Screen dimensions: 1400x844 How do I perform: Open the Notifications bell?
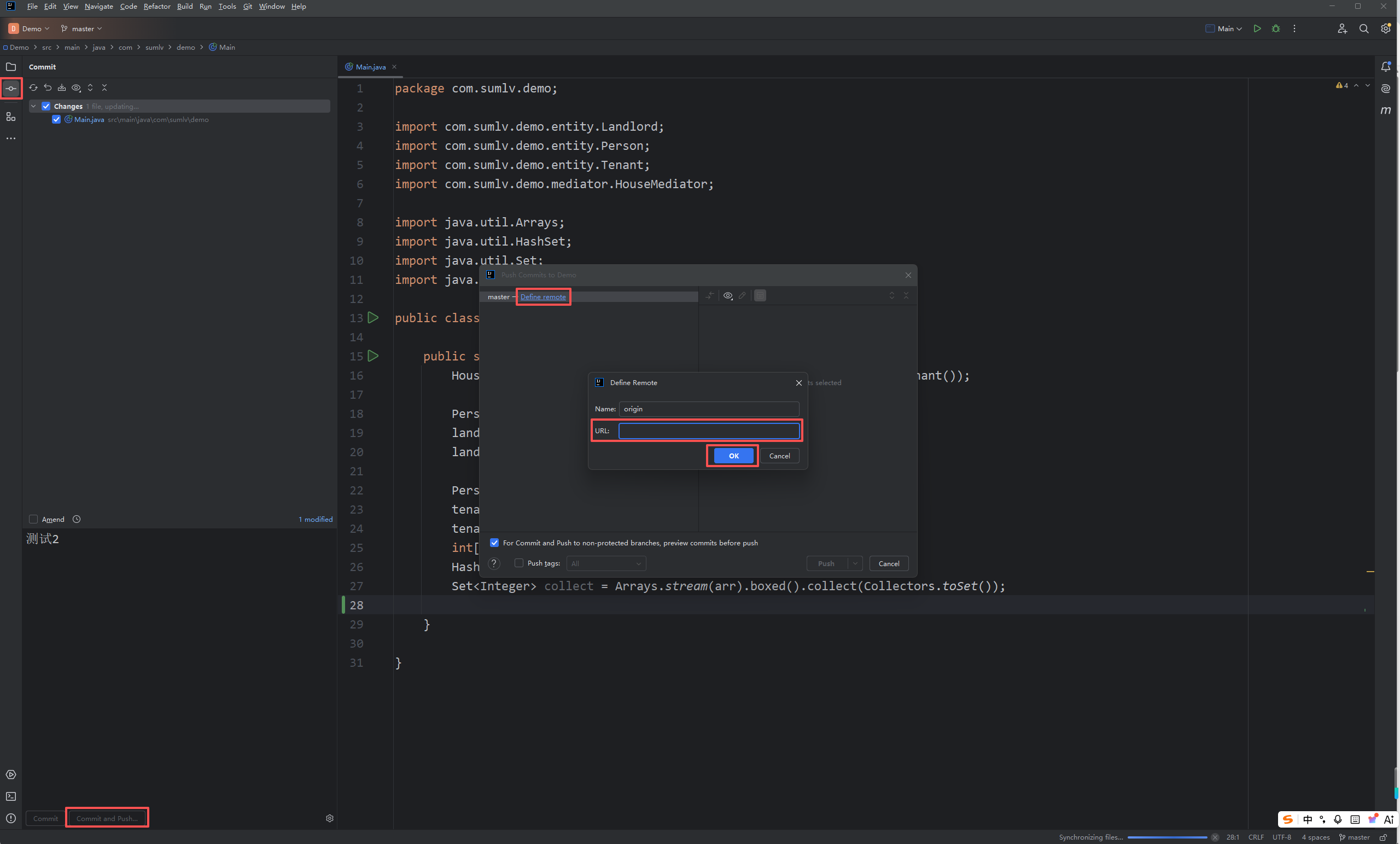pyautogui.click(x=1386, y=67)
